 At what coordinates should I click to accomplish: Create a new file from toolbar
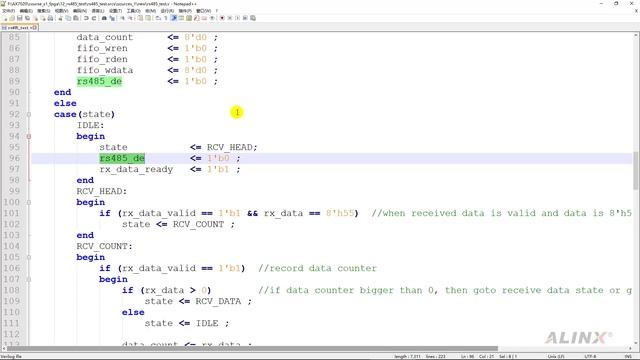pyautogui.click(x=6, y=18)
